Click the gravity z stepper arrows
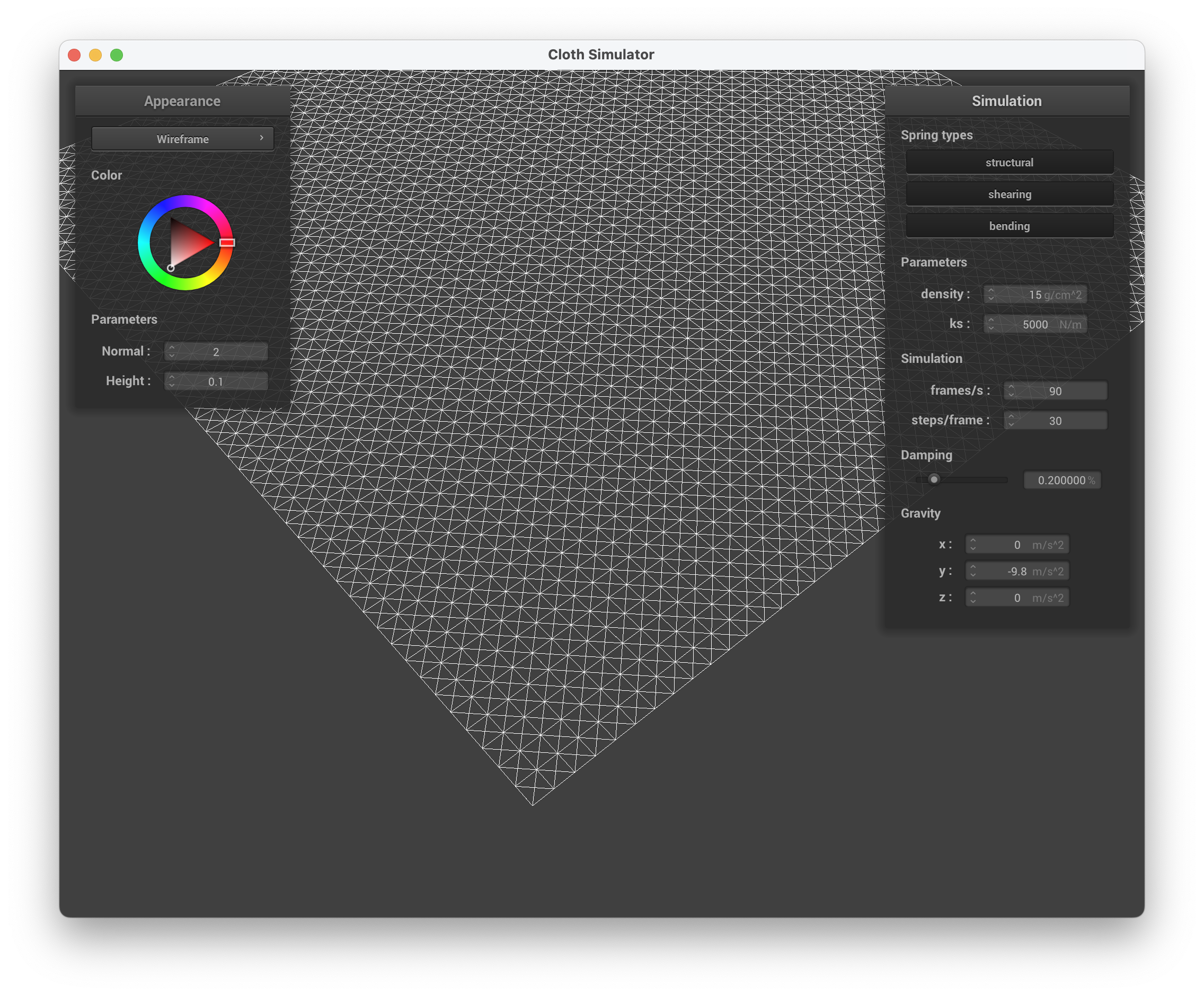The image size is (1204, 996). pos(973,597)
